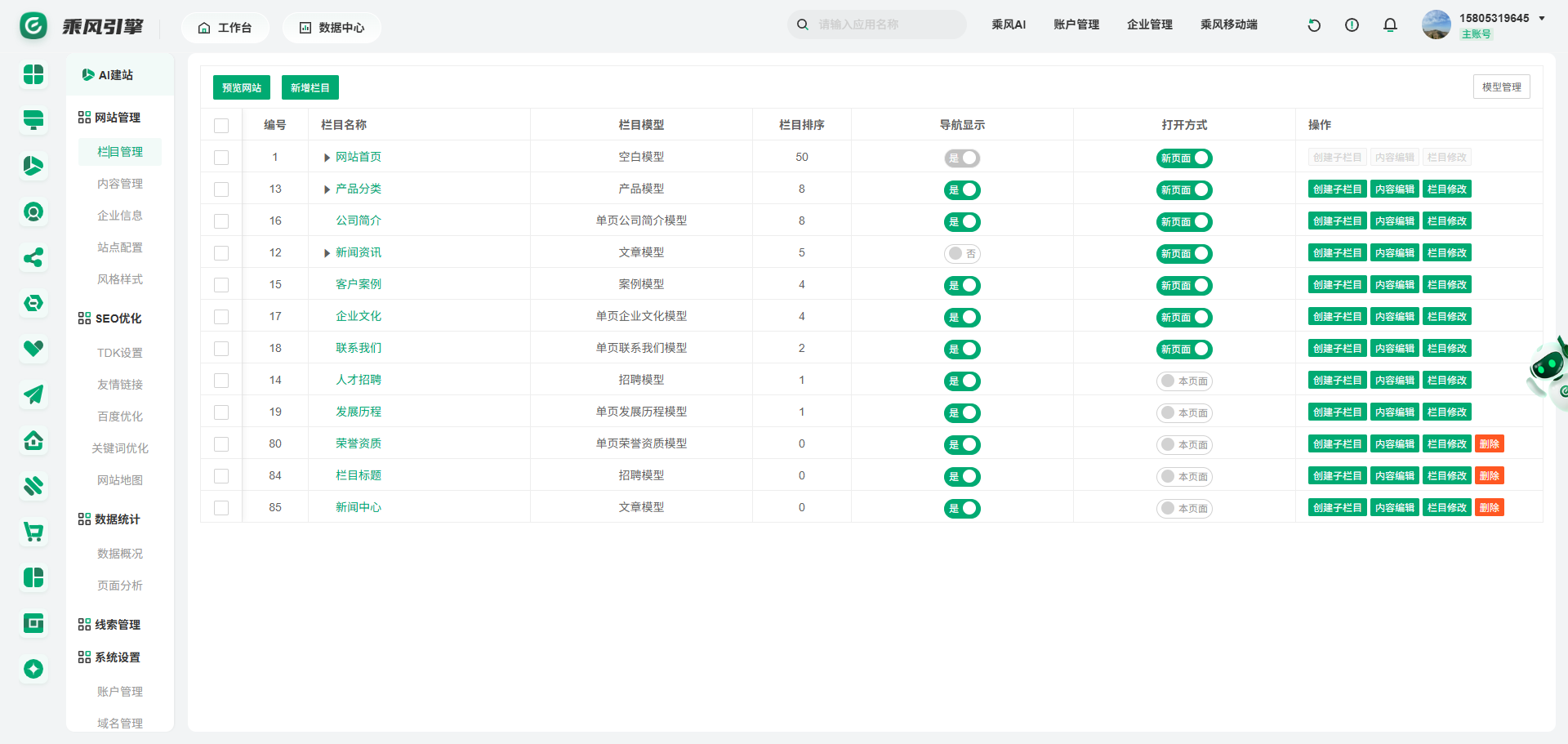Open 内容管理 in the sidebar menu
The width and height of the screenshot is (1568, 744).
click(x=120, y=184)
